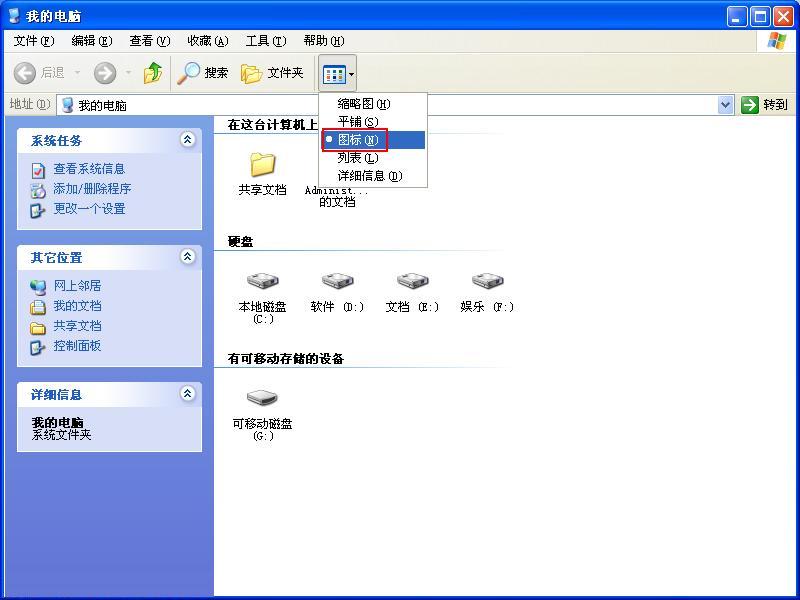Click the 我的文档 sidebar folder icon
The image size is (800, 600).
point(38,307)
